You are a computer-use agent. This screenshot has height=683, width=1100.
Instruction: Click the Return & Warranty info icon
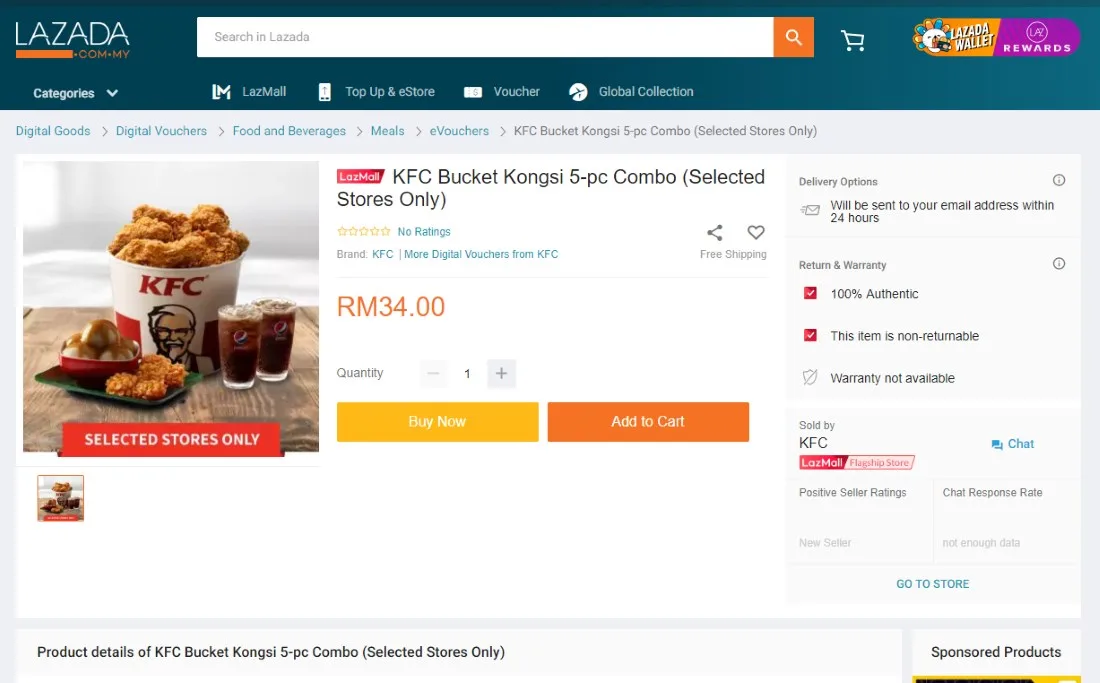[x=1059, y=264]
